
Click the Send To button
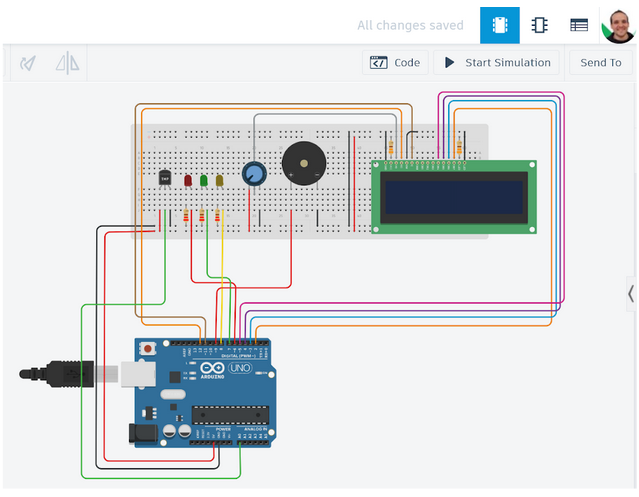[600, 62]
